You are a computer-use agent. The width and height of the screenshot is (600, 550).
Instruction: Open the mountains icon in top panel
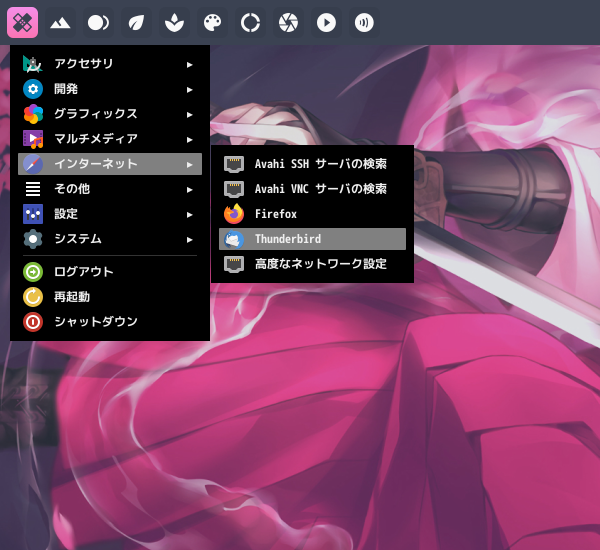click(60, 23)
